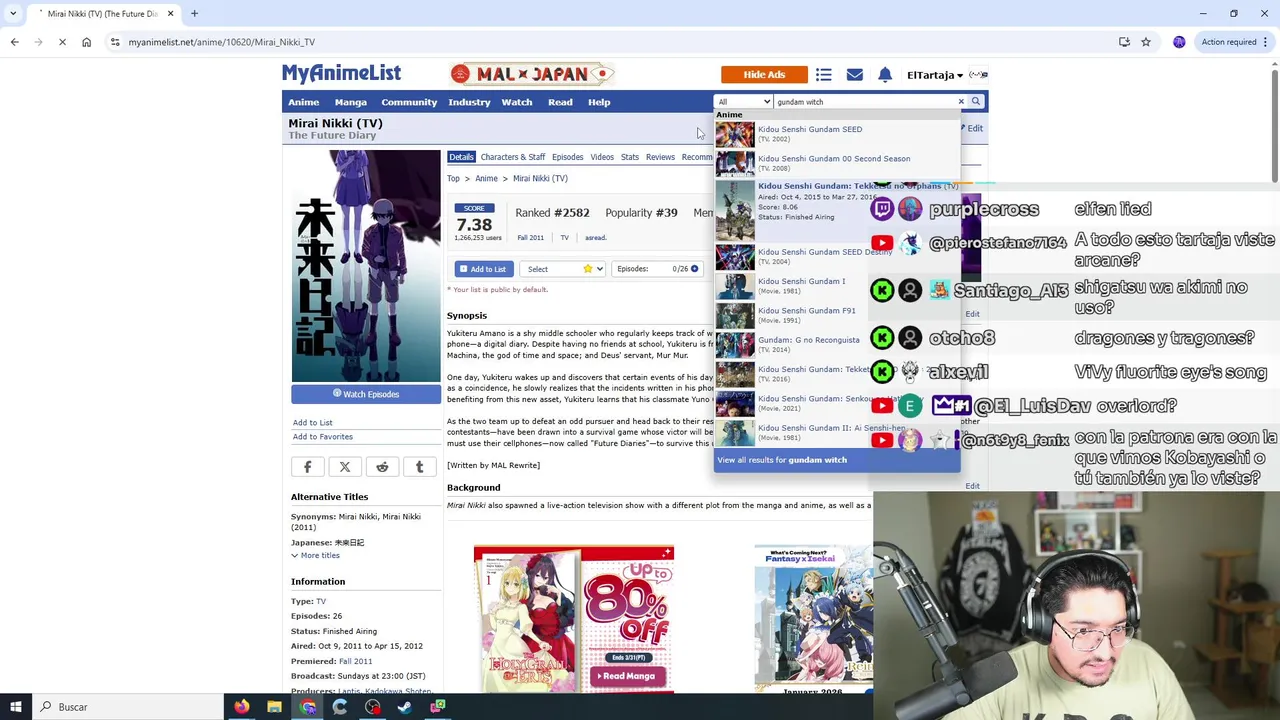Open the browser profile avatar
The width and height of the screenshot is (1280, 720).
(1179, 42)
